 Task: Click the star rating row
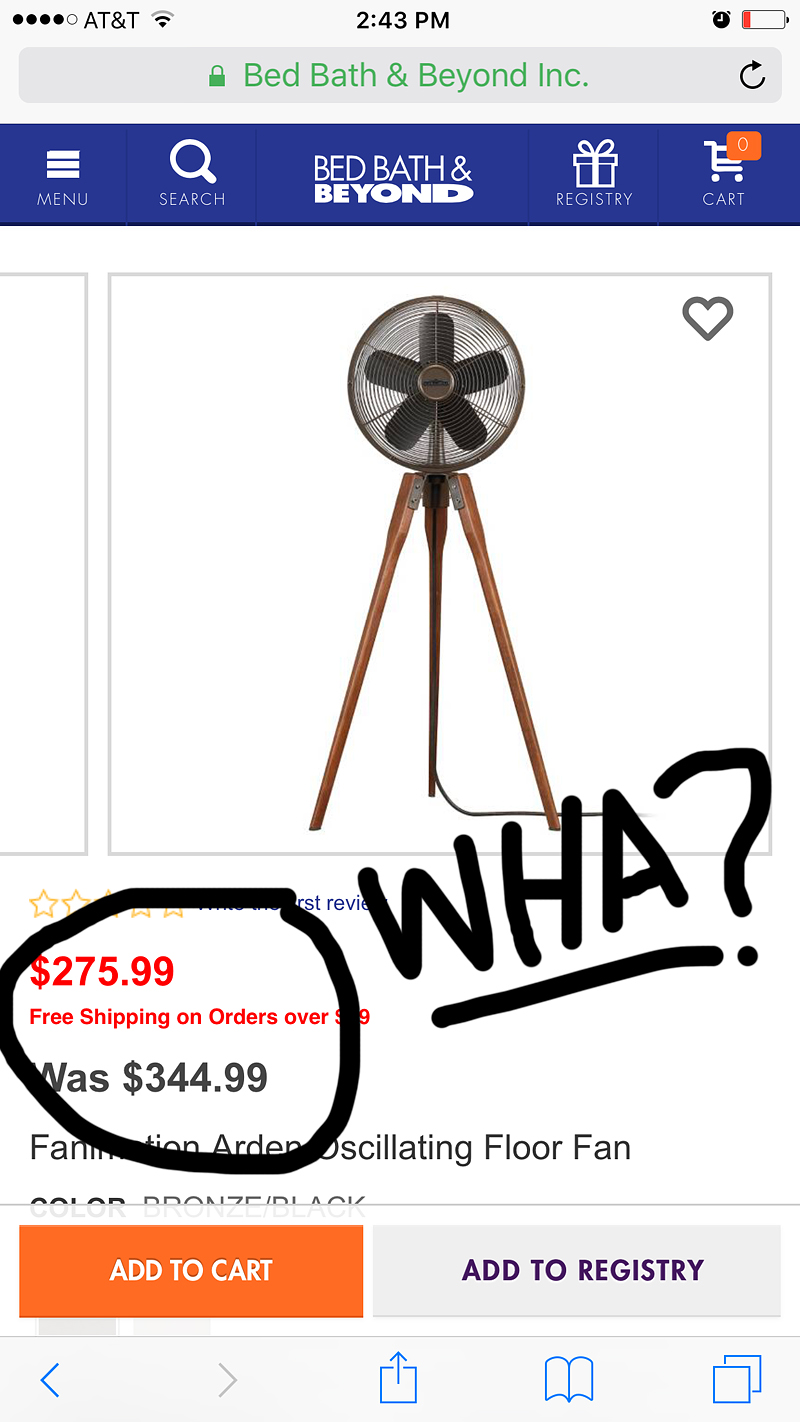pos(108,906)
